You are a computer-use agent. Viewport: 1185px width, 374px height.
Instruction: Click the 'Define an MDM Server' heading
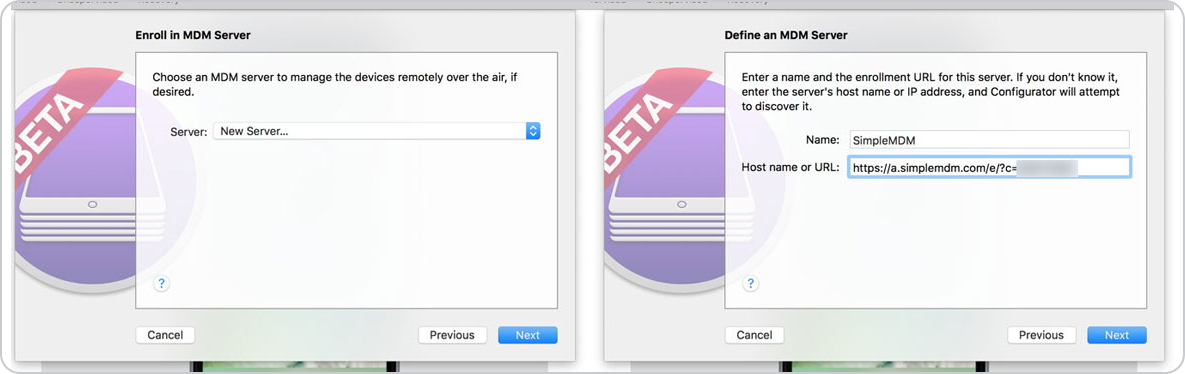point(786,35)
